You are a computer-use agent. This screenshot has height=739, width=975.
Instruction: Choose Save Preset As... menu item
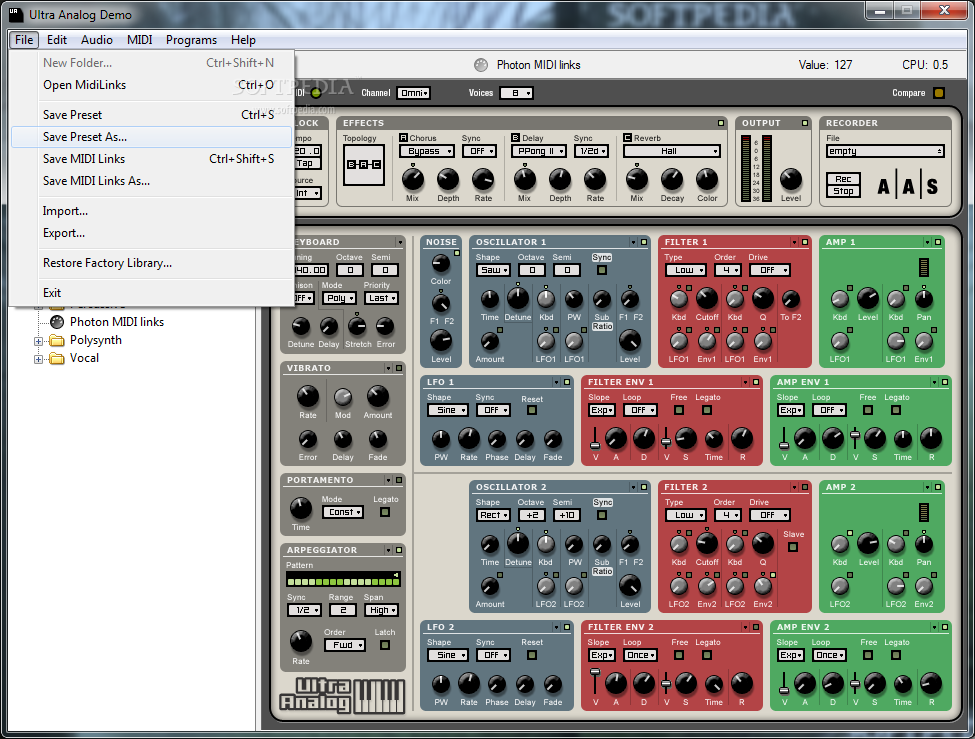pyautogui.click(x=151, y=137)
